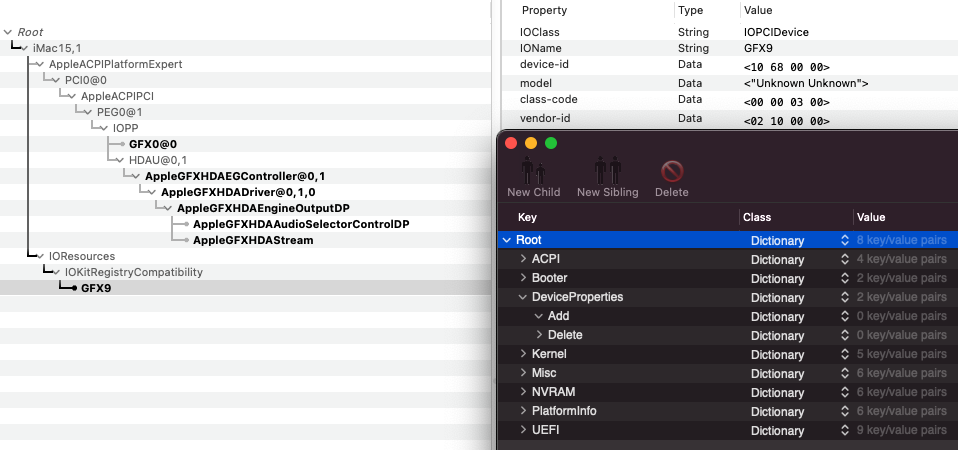
Task: Select AppleGFXHDAStream entry
Action: [253, 240]
